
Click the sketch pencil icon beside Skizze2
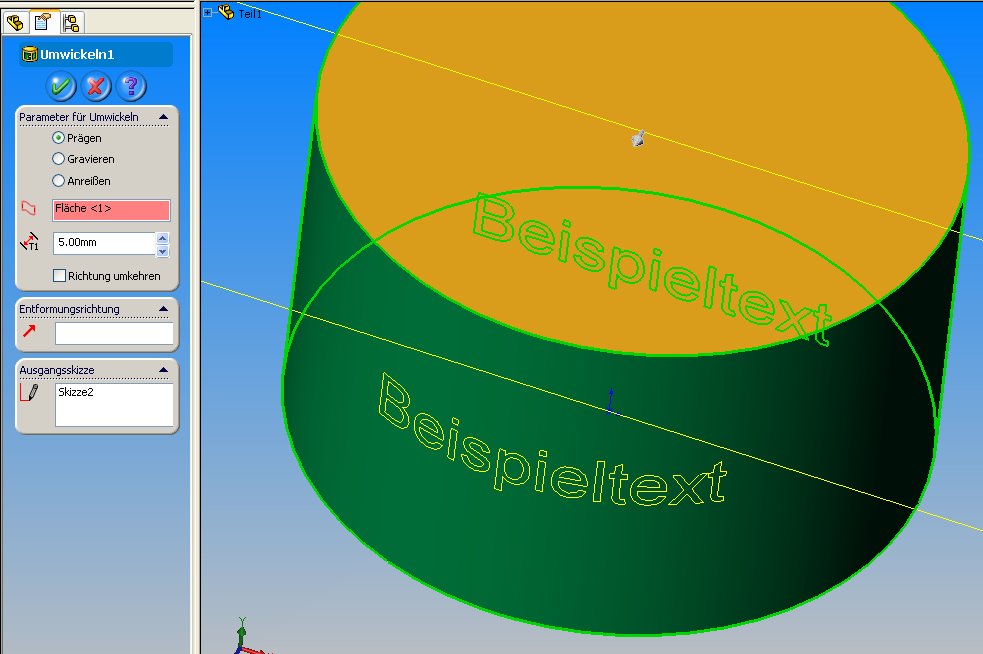pos(29,393)
